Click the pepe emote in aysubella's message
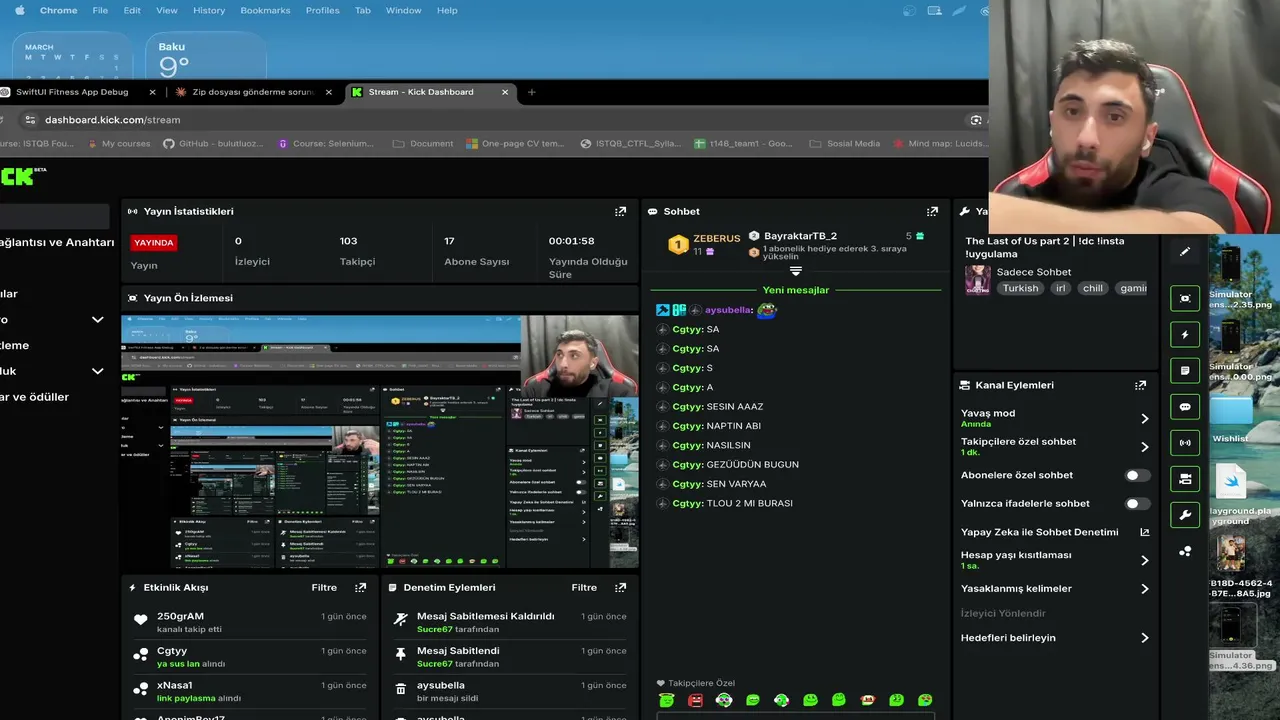 click(766, 310)
